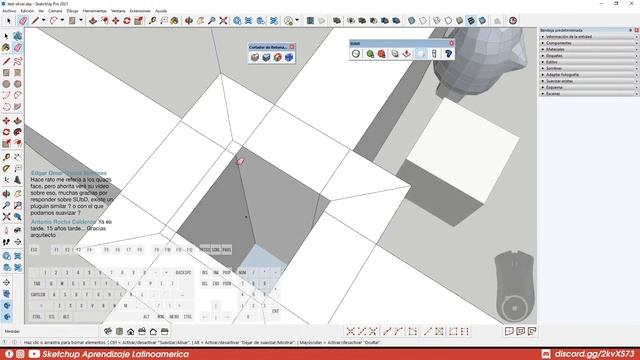Expand Componentes panel
The width and height of the screenshot is (640, 360).
(x=589, y=43)
